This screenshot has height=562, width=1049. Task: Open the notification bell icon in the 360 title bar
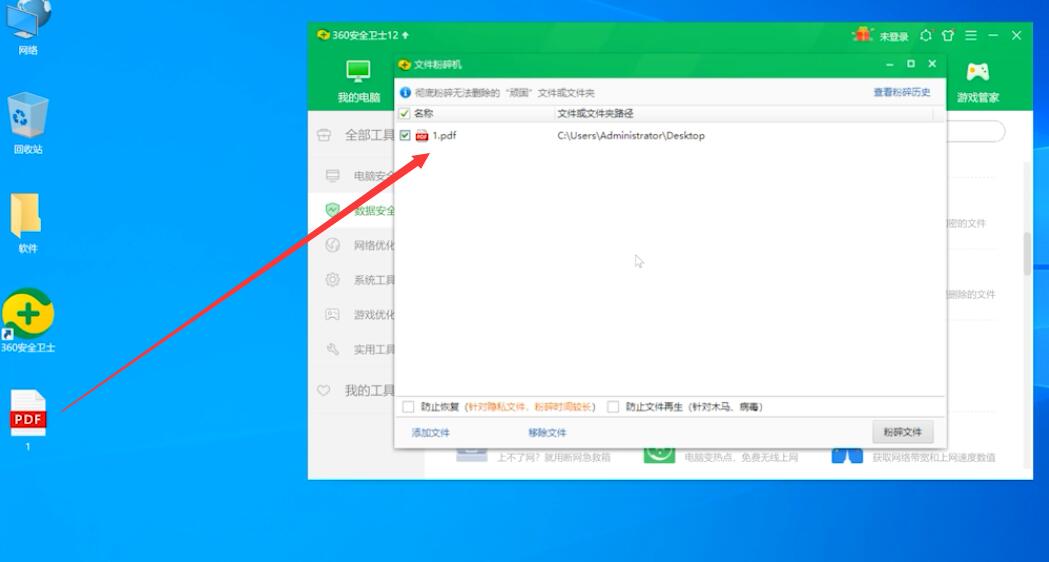pos(926,35)
